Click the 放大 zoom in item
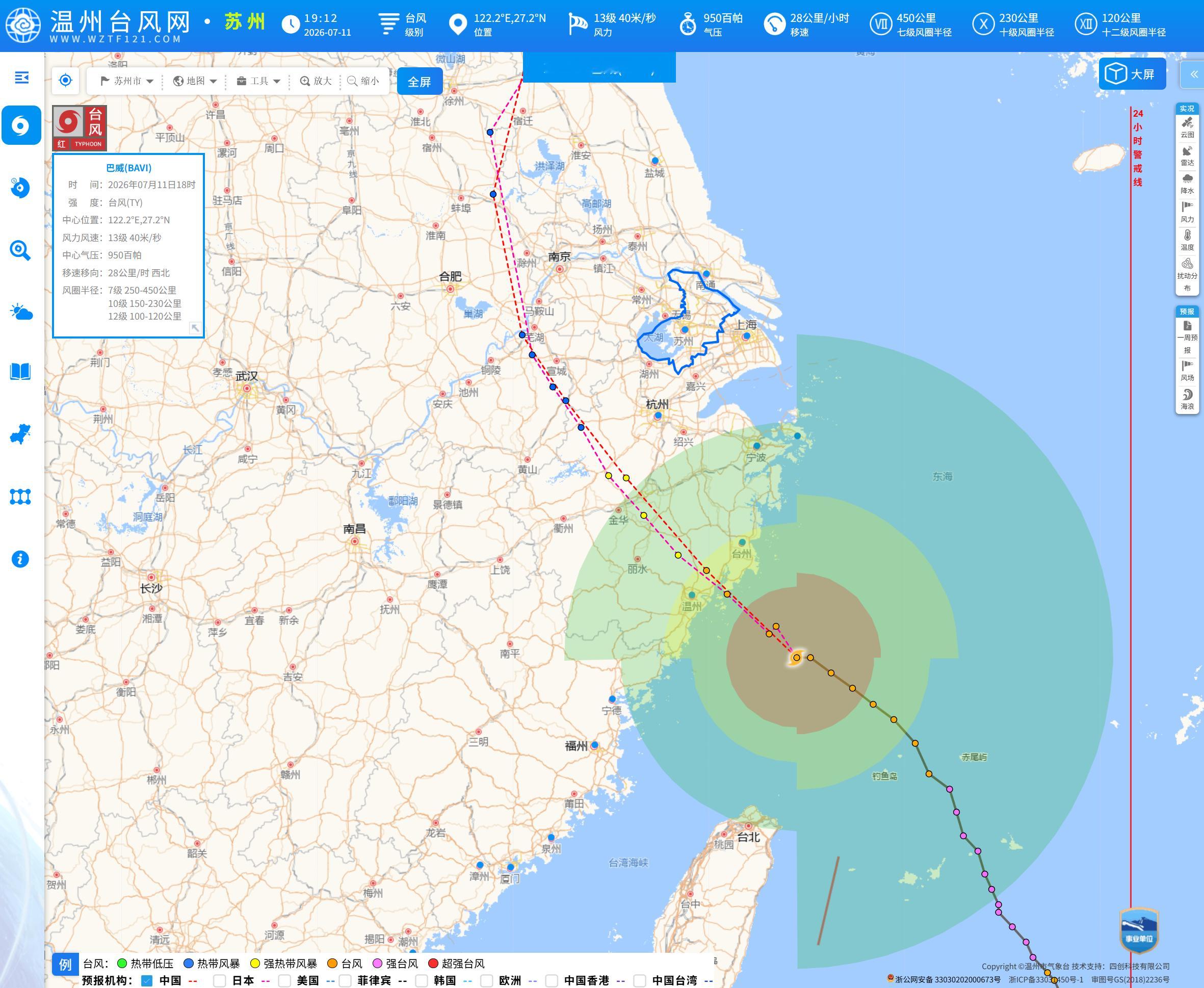This screenshot has height=988, width=1204. tap(316, 81)
